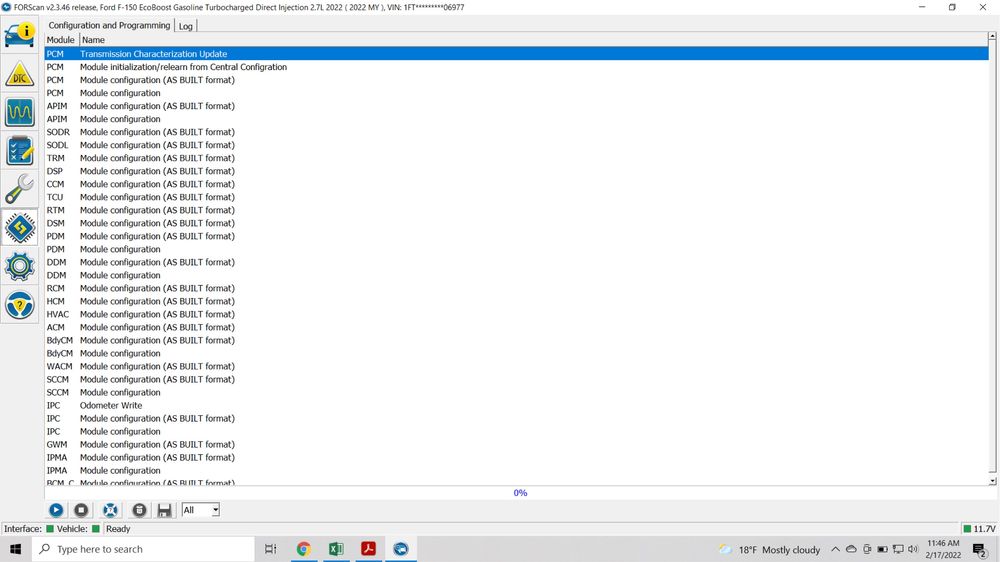The image size is (1000, 562).
Task: Select SCCM plain Module configuration row
Action: click(x=517, y=392)
